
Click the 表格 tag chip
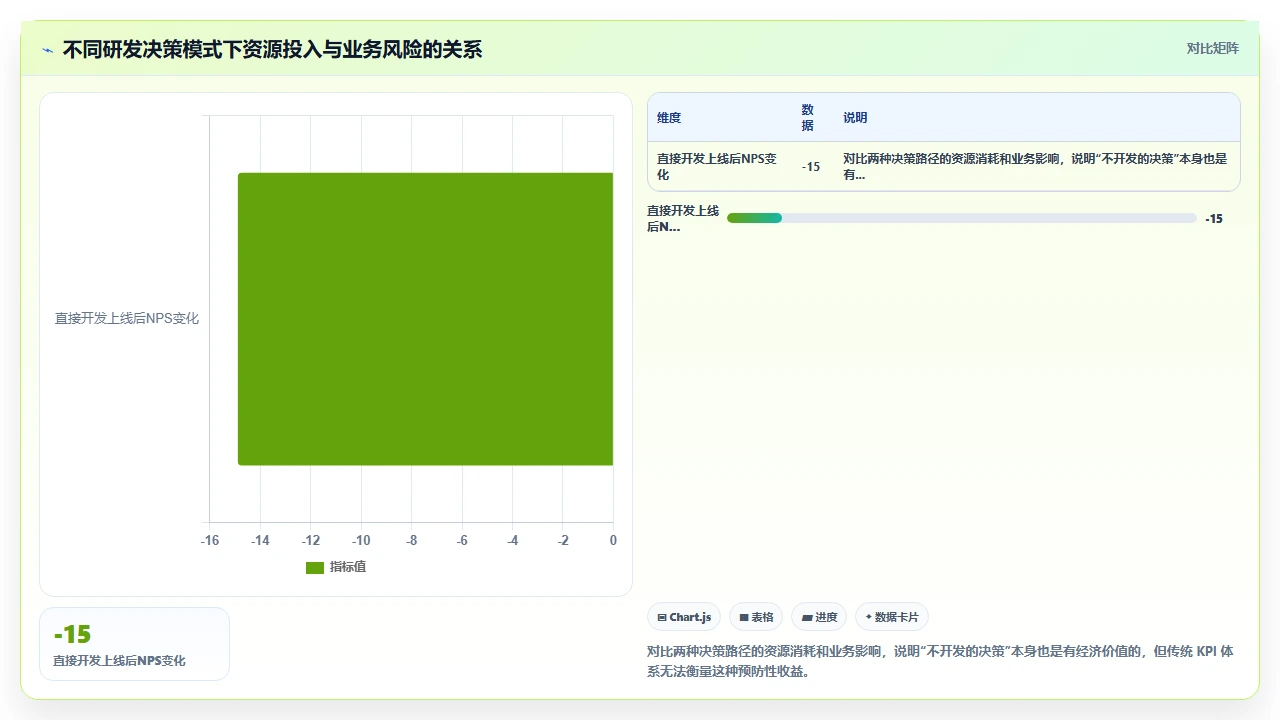click(x=756, y=617)
